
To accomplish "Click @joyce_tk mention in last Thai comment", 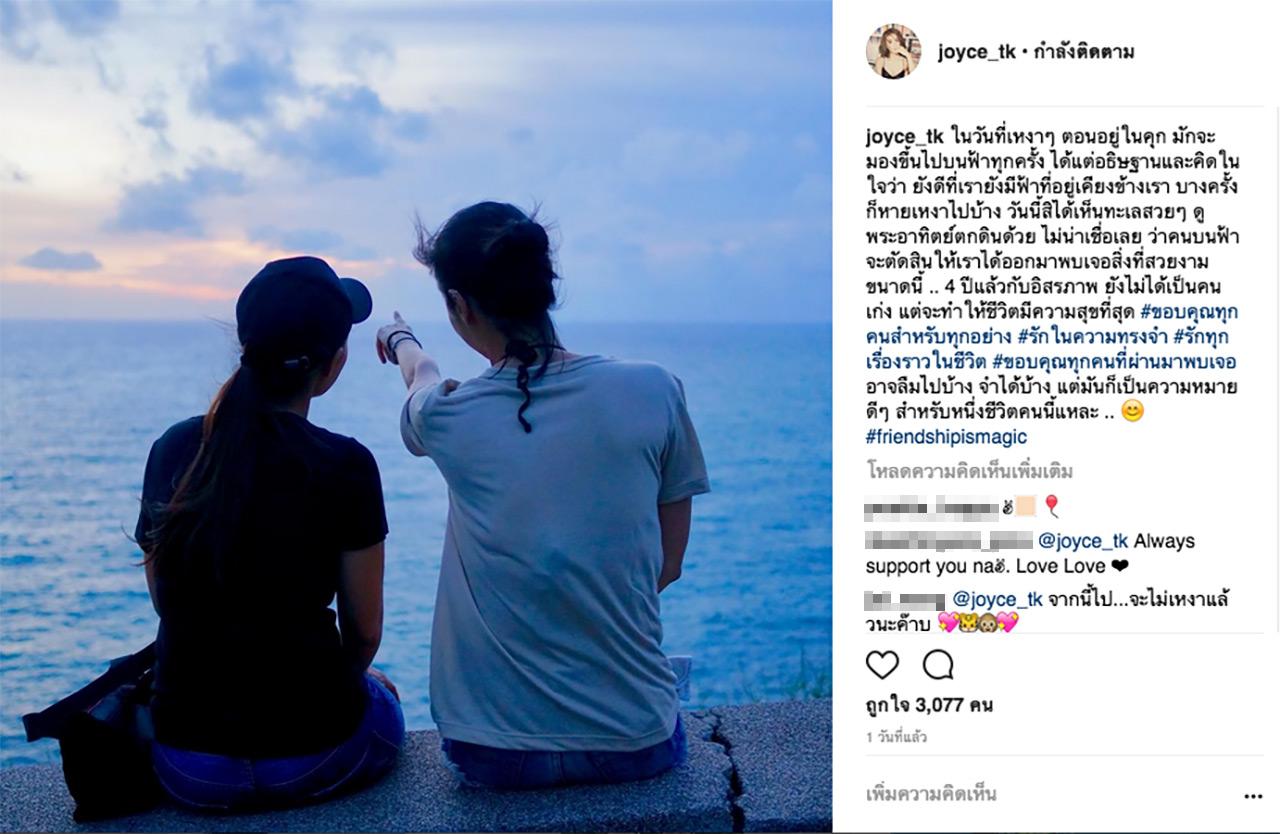I will (x=997, y=600).
